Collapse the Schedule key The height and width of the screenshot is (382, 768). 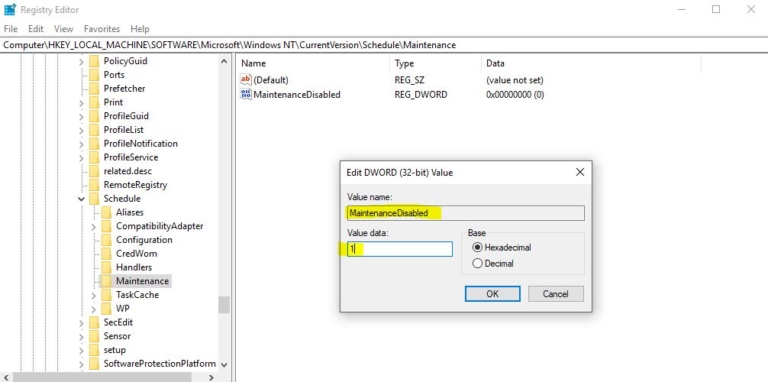click(81, 199)
